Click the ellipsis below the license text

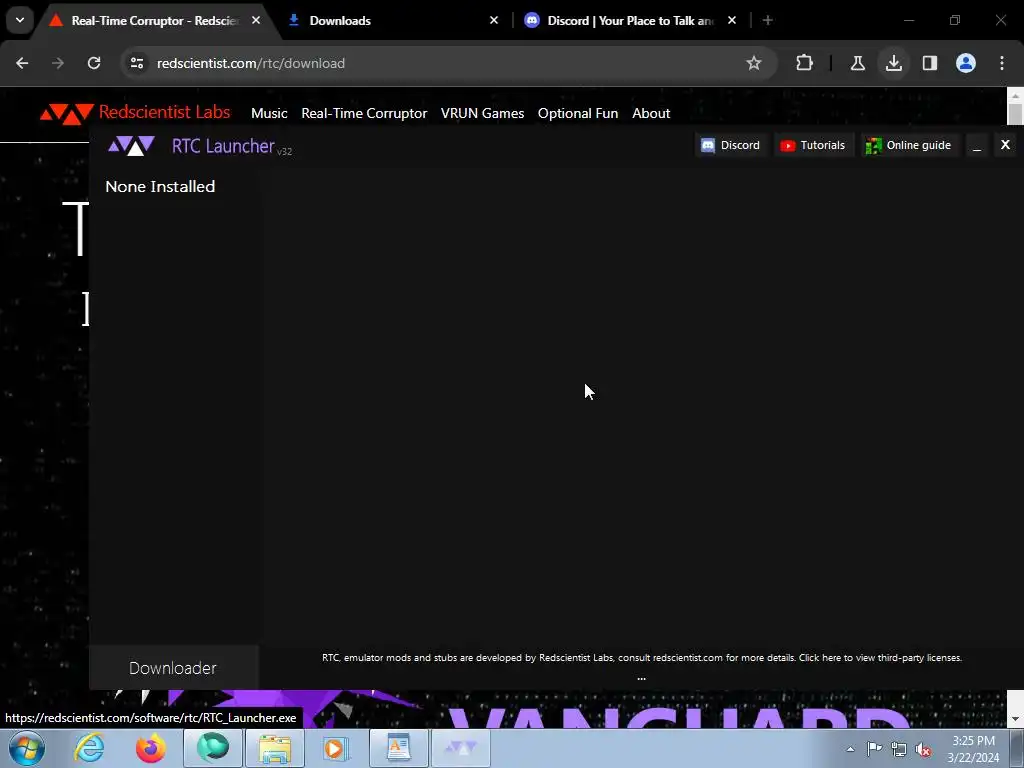(641, 678)
